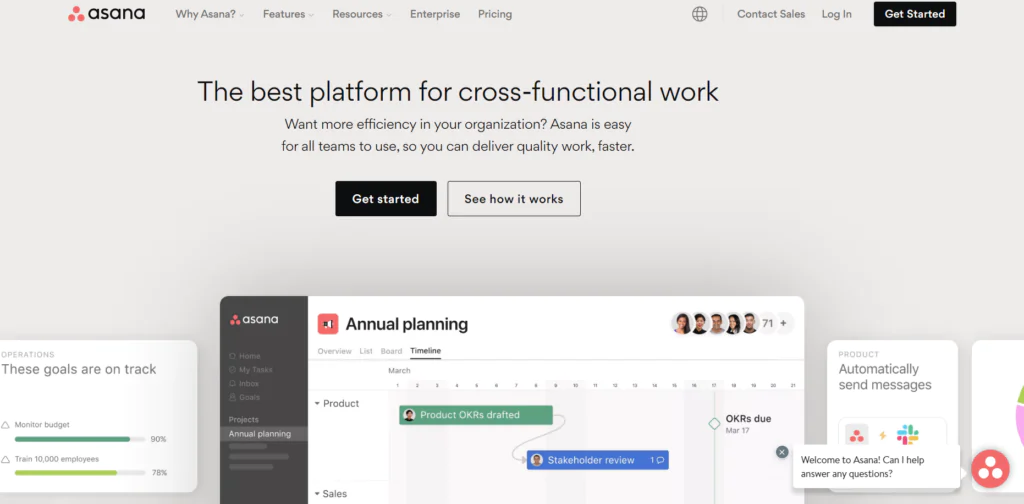Click See how it works button
Screen dimensions: 1024x504
tap(513, 199)
